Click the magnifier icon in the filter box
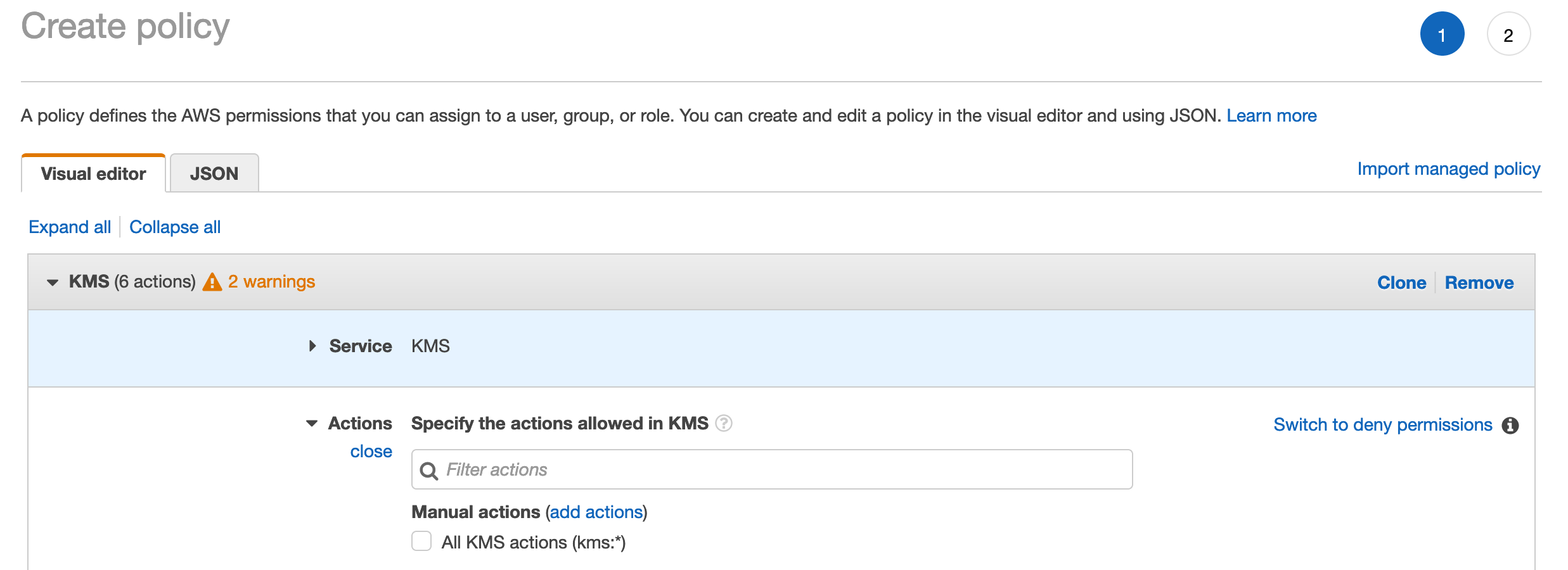1568x570 pixels. 429,471
